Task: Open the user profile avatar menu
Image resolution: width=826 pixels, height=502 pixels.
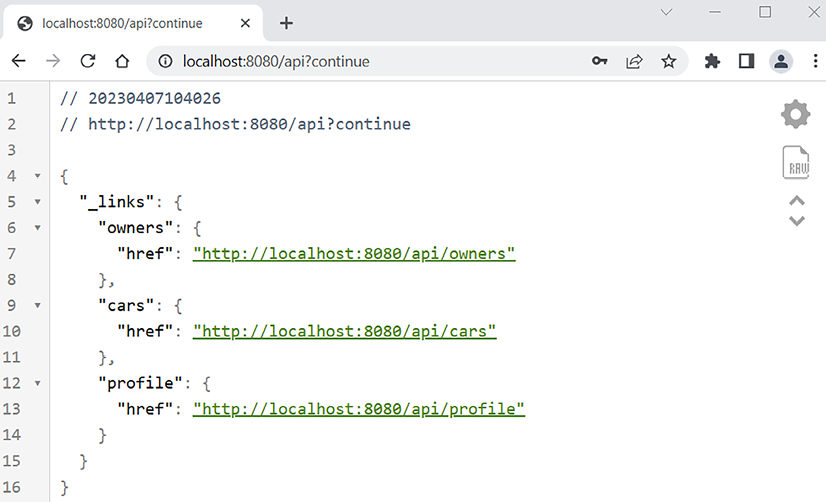Action: (780, 61)
